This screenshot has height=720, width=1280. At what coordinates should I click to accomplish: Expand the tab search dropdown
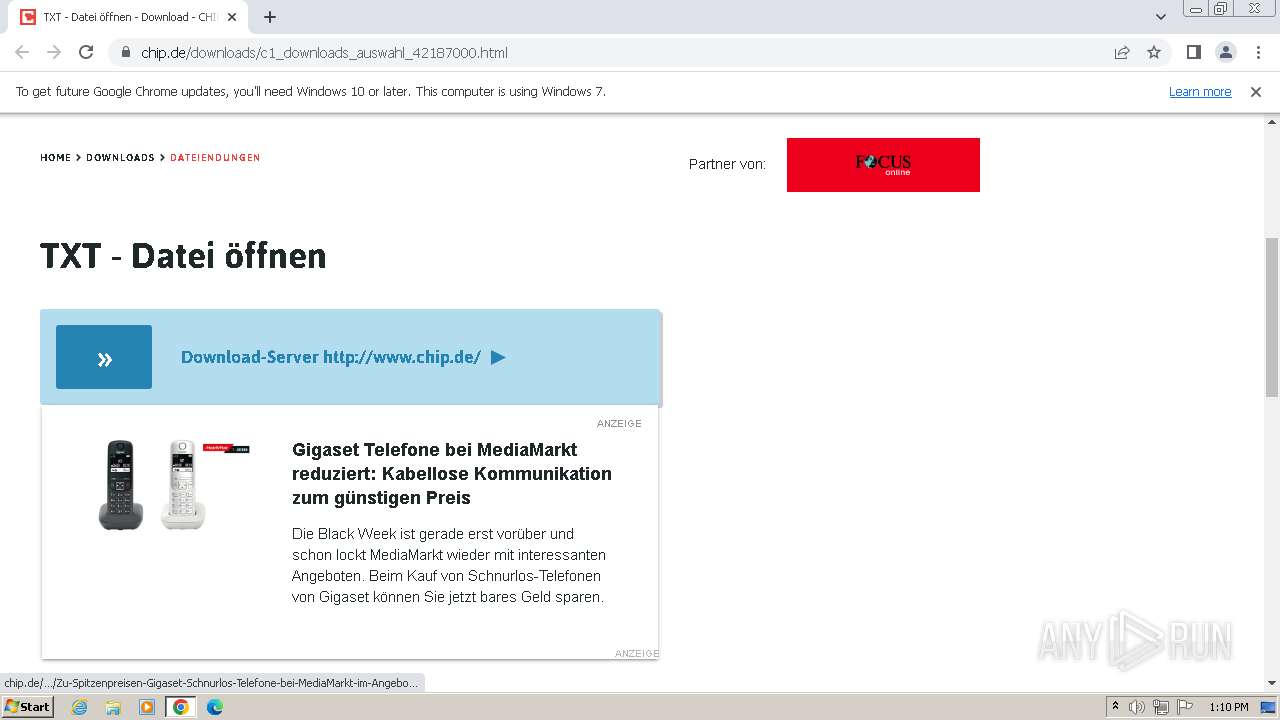(1161, 17)
